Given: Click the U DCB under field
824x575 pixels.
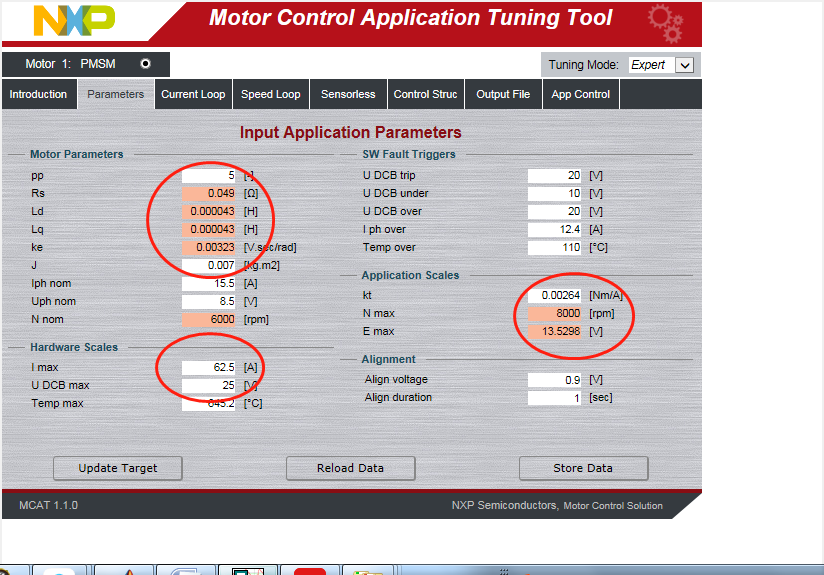Looking at the screenshot, I should pyautogui.click(x=554, y=193).
